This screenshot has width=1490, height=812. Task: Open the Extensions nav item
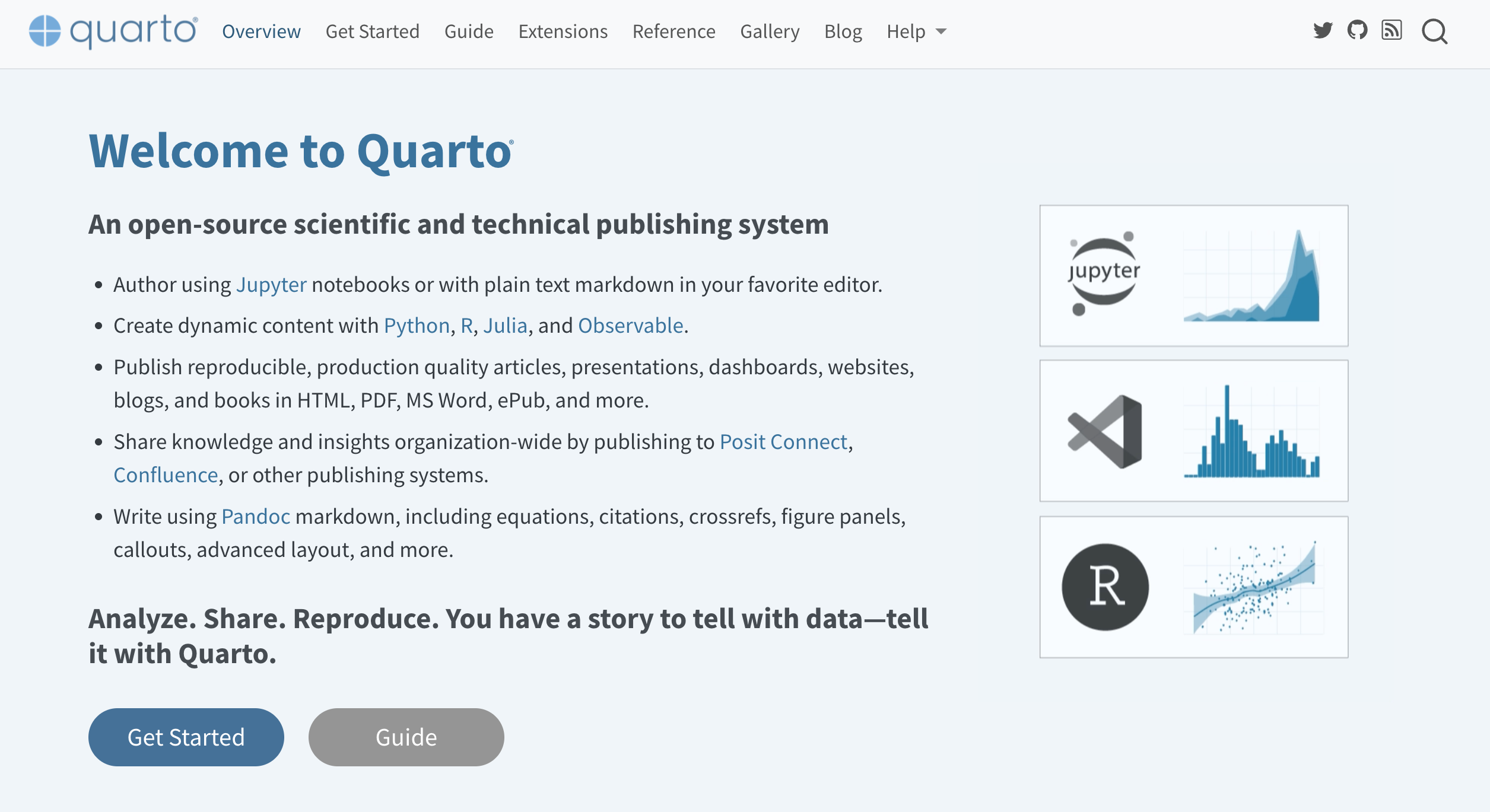click(563, 31)
